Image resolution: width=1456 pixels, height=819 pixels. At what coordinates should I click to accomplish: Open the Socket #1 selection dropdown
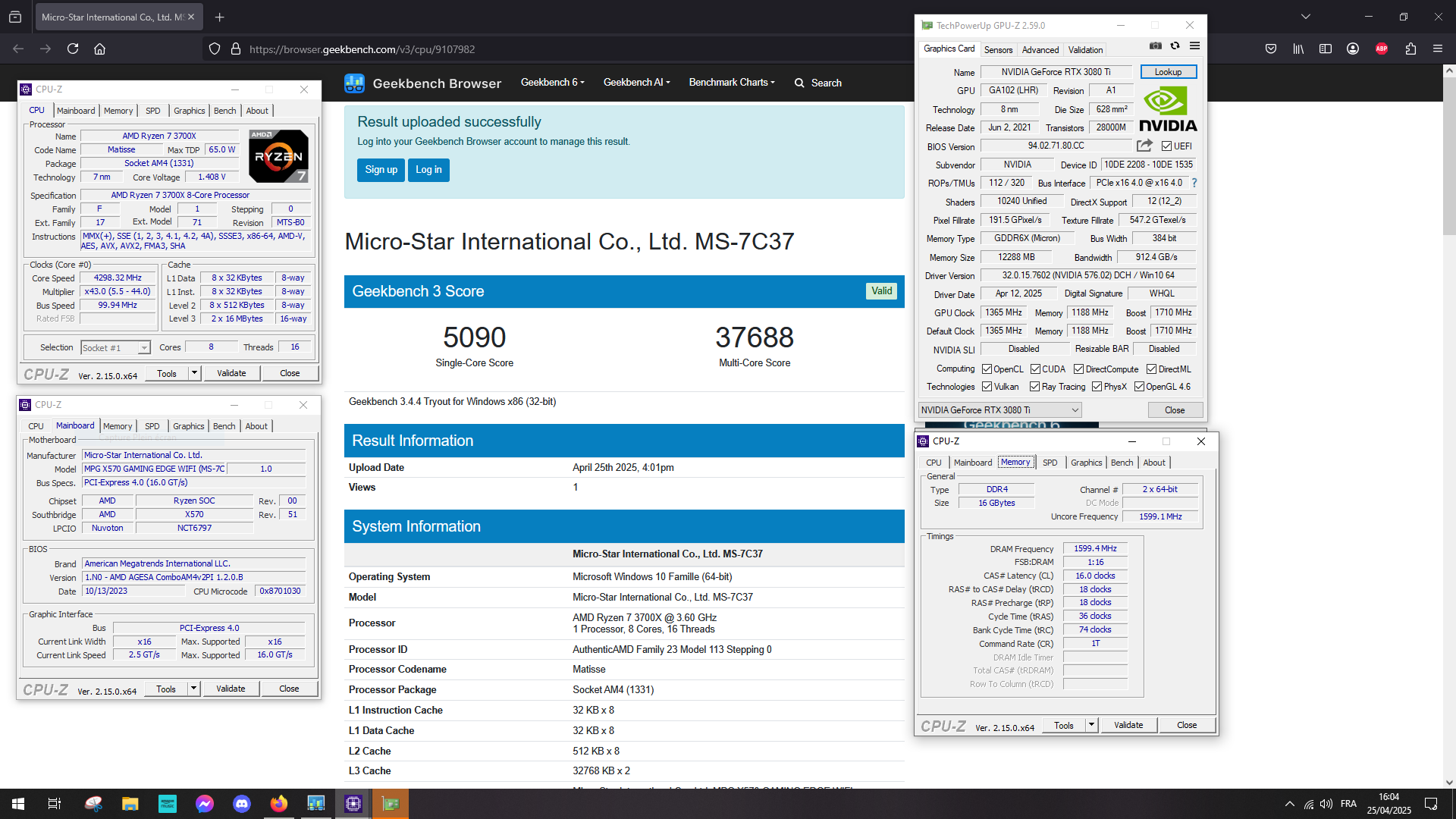click(x=115, y=347)
